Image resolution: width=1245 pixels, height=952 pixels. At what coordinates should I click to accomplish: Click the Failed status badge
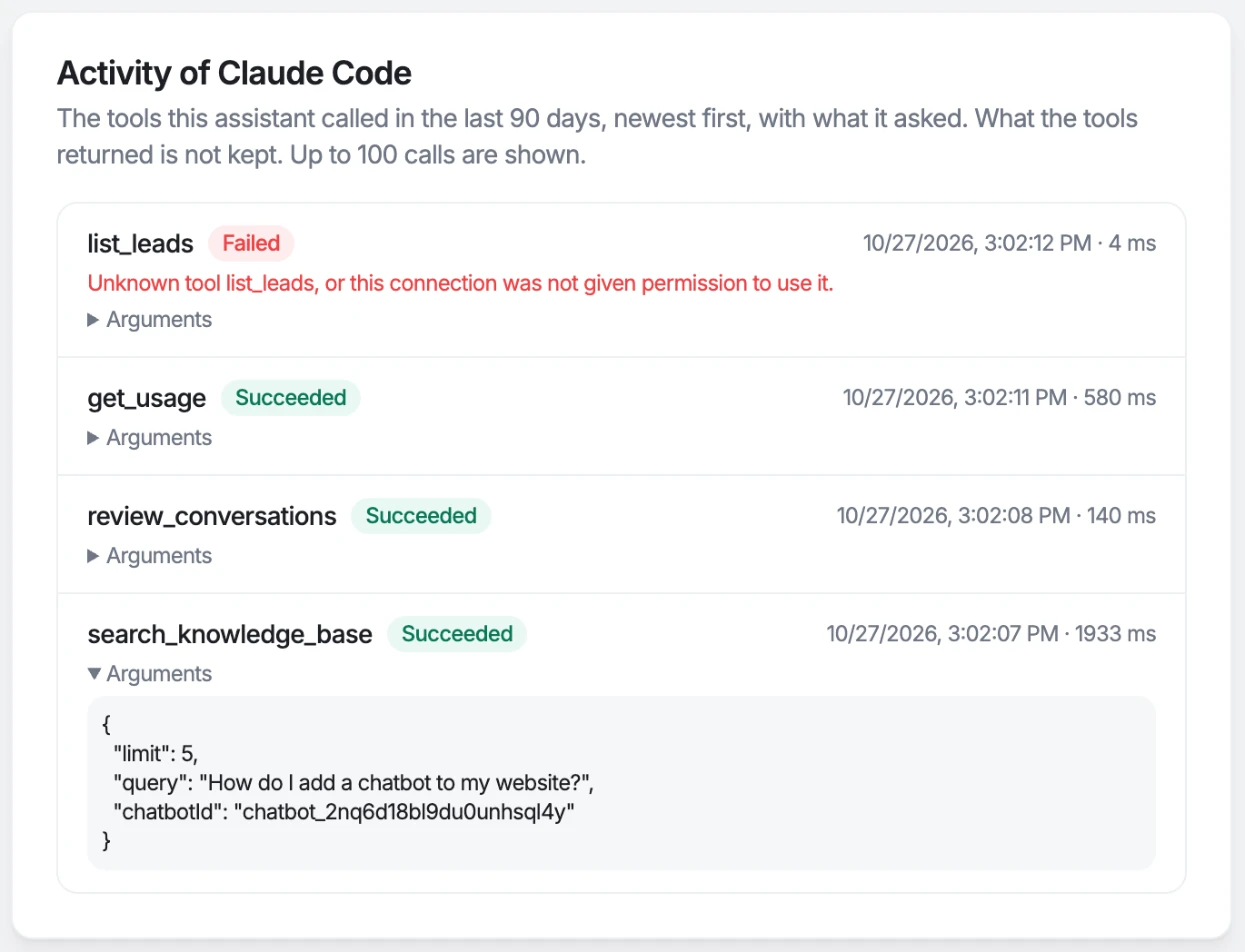pyautogui.click(x=251, y=243)
